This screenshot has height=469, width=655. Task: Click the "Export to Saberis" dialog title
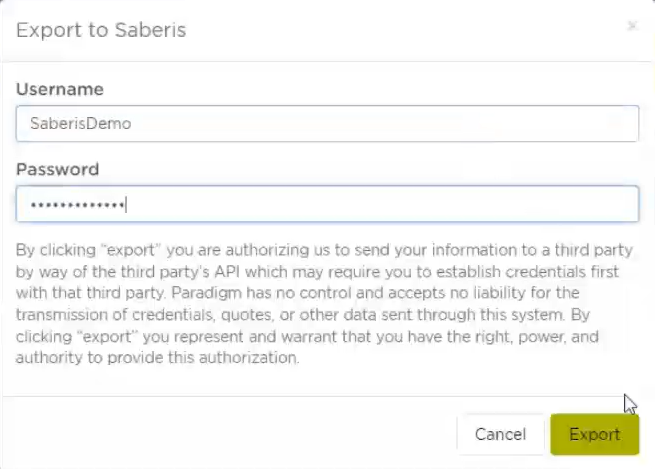point(101,30)
